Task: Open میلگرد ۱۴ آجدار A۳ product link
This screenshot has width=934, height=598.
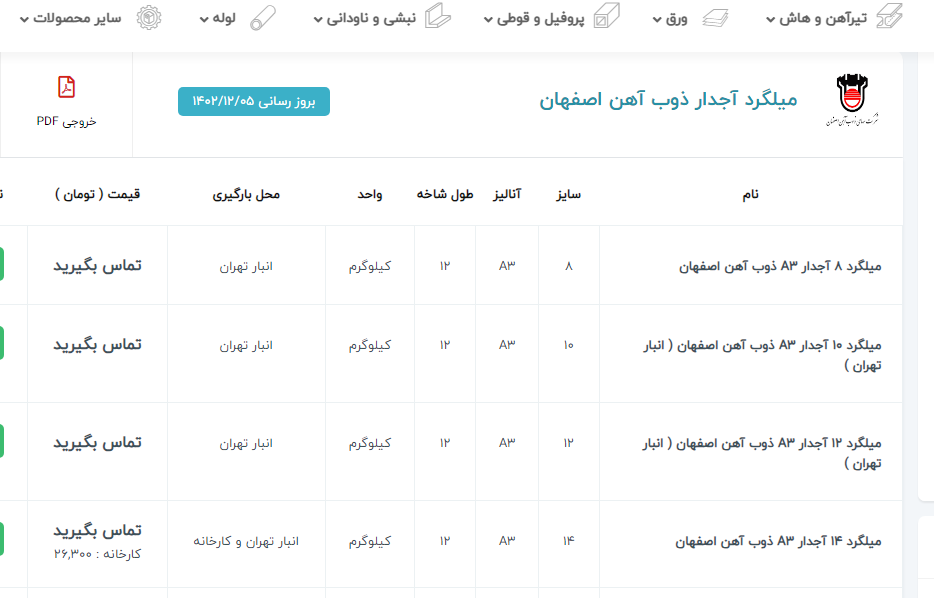Action: (x=780, y=542)
